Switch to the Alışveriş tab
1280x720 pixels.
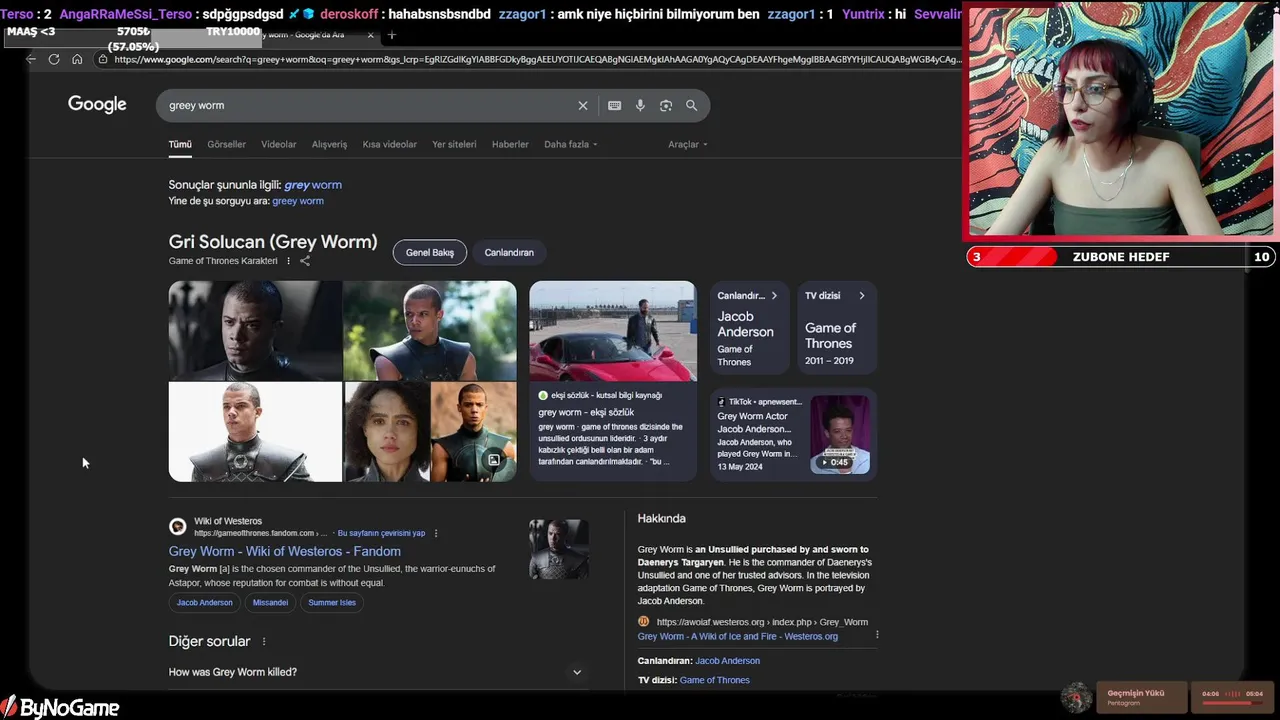[x=329, y=144]
